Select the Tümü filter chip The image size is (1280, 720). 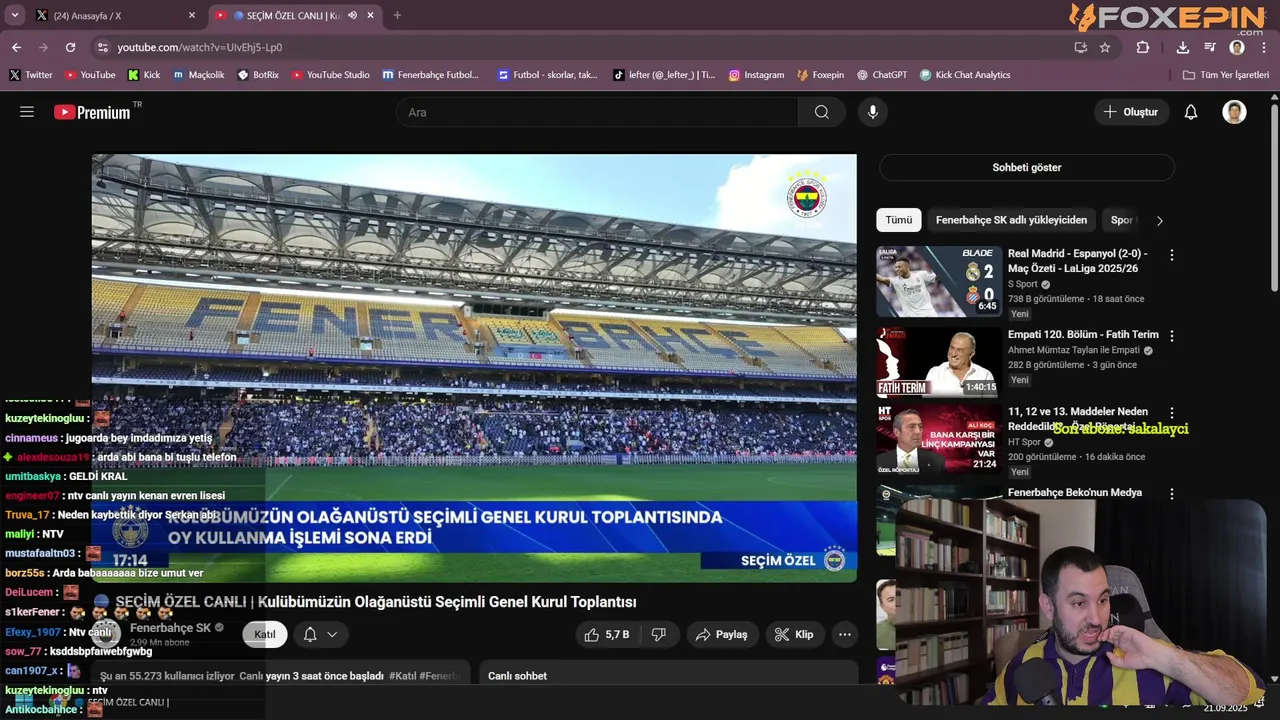coord(899,220)
